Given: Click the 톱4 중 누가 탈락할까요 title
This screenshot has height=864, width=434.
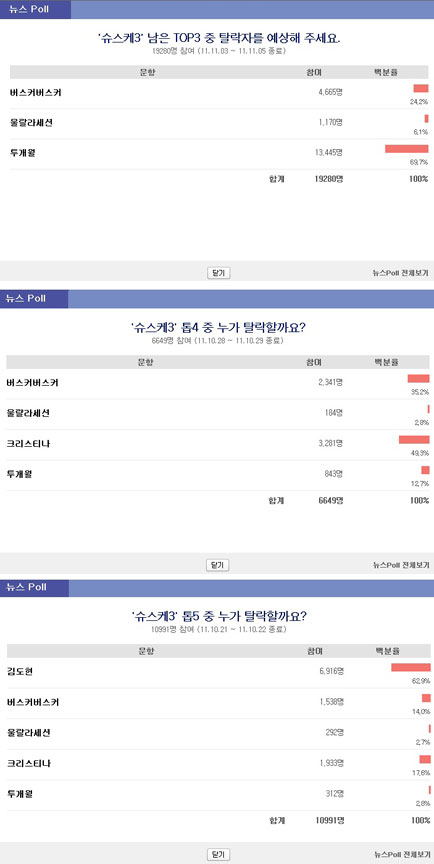Looking at the screenshot, I should point(218,328).
